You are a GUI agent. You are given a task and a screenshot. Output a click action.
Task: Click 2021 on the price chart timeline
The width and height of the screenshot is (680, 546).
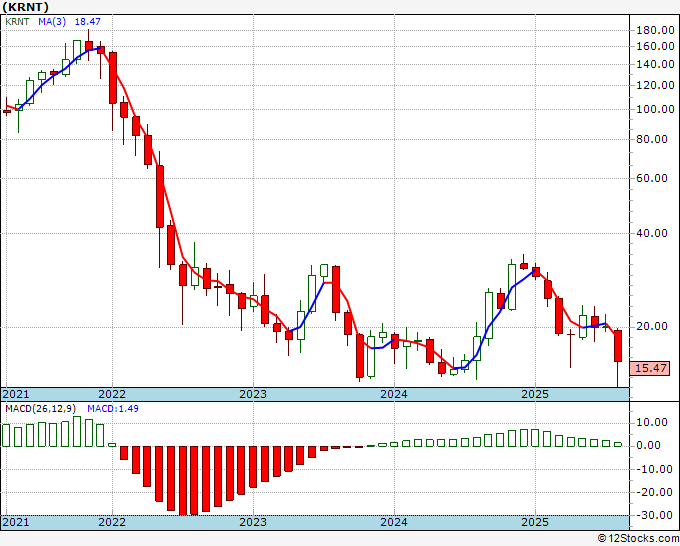pyautogui.click(x=16, y=394)
